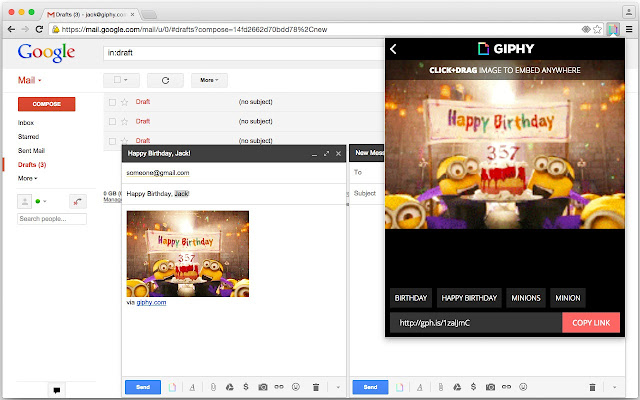Check the second Draft row checkbox

pyautogui.click(x=112, y=122)
